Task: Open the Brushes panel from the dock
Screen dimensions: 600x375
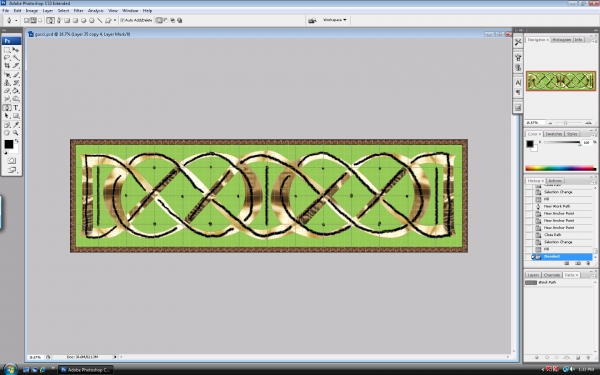Action: click(x=518, y=57)
